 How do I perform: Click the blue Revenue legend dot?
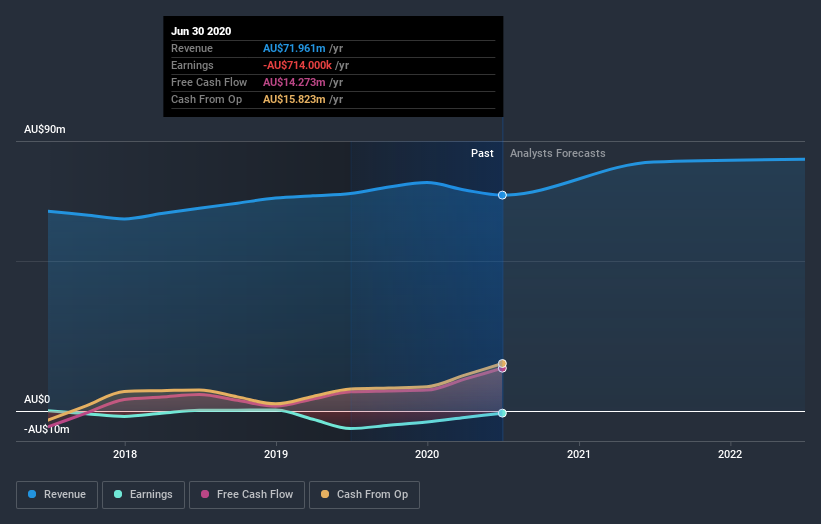[32, 494]
